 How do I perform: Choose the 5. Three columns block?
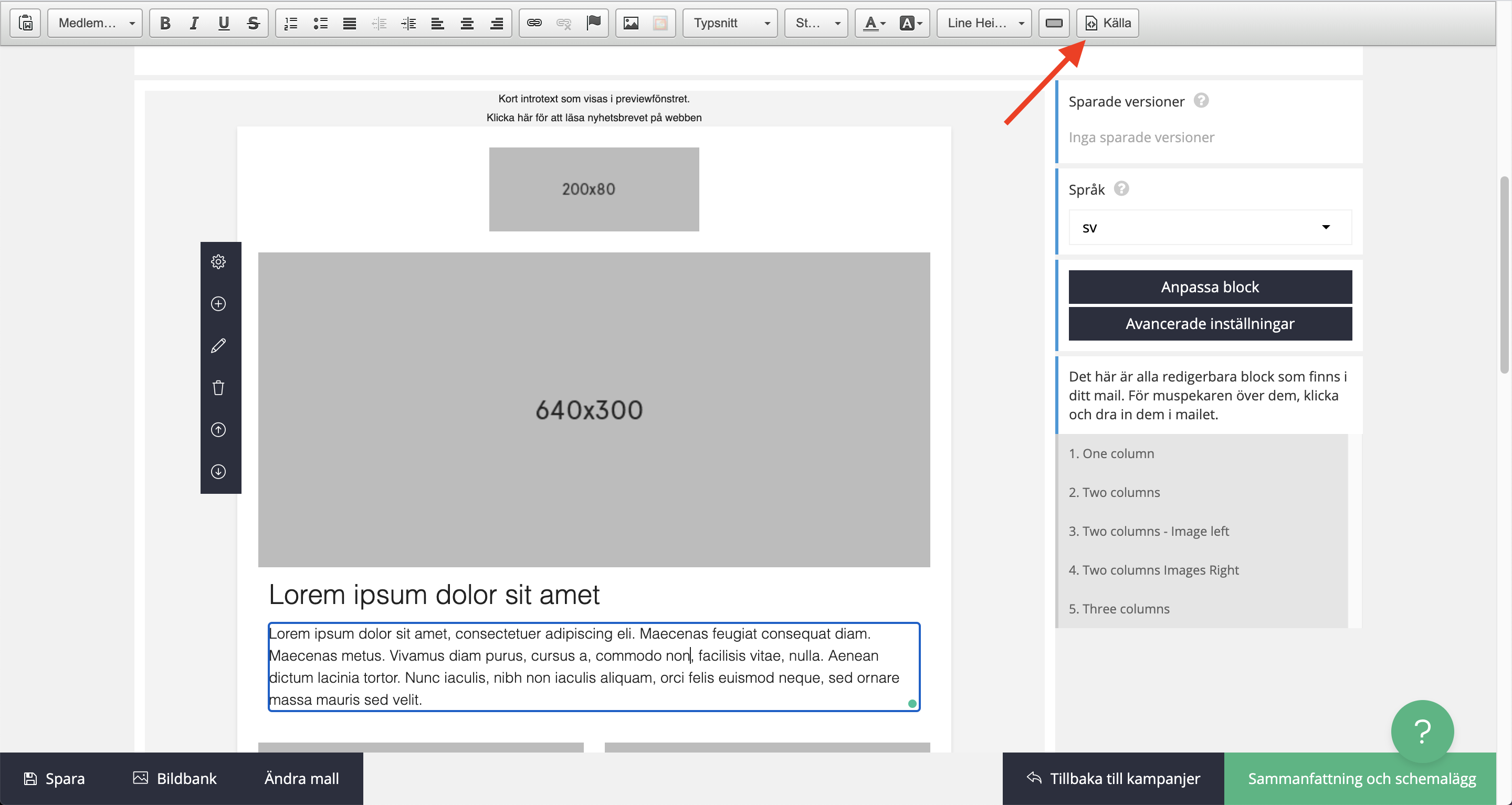[1119, 608]
